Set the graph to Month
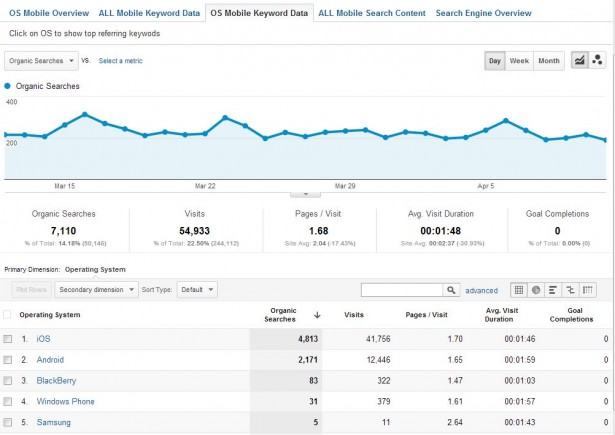Screen dimensions: 615x435 pyautogui.click(x=549, y=61)
